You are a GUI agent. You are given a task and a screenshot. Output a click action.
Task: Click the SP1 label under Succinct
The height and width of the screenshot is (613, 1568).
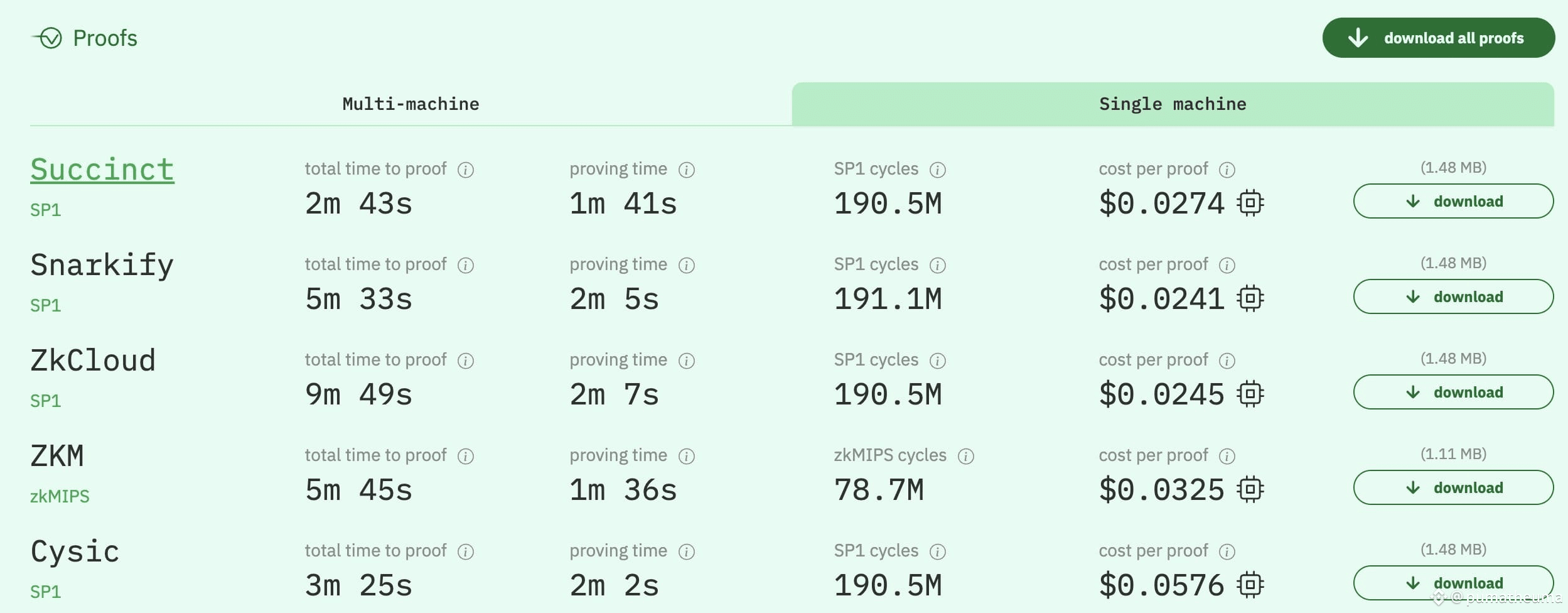tap(46, 210)
